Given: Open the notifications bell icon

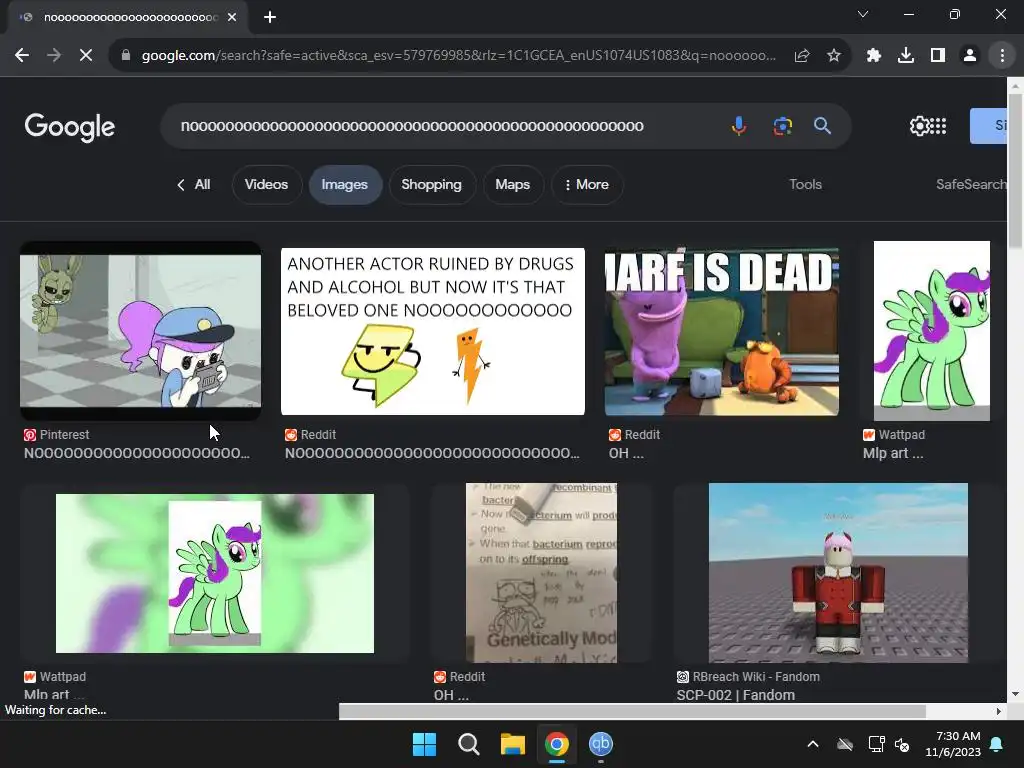Looking at the screenshot, I should click(x=997, y=744).
